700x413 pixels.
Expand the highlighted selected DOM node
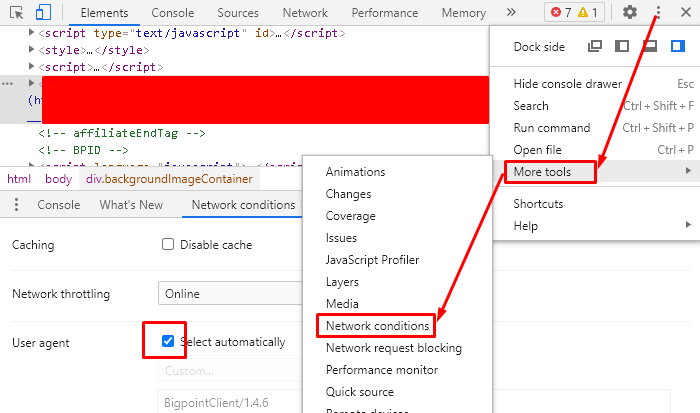(31, 83)
